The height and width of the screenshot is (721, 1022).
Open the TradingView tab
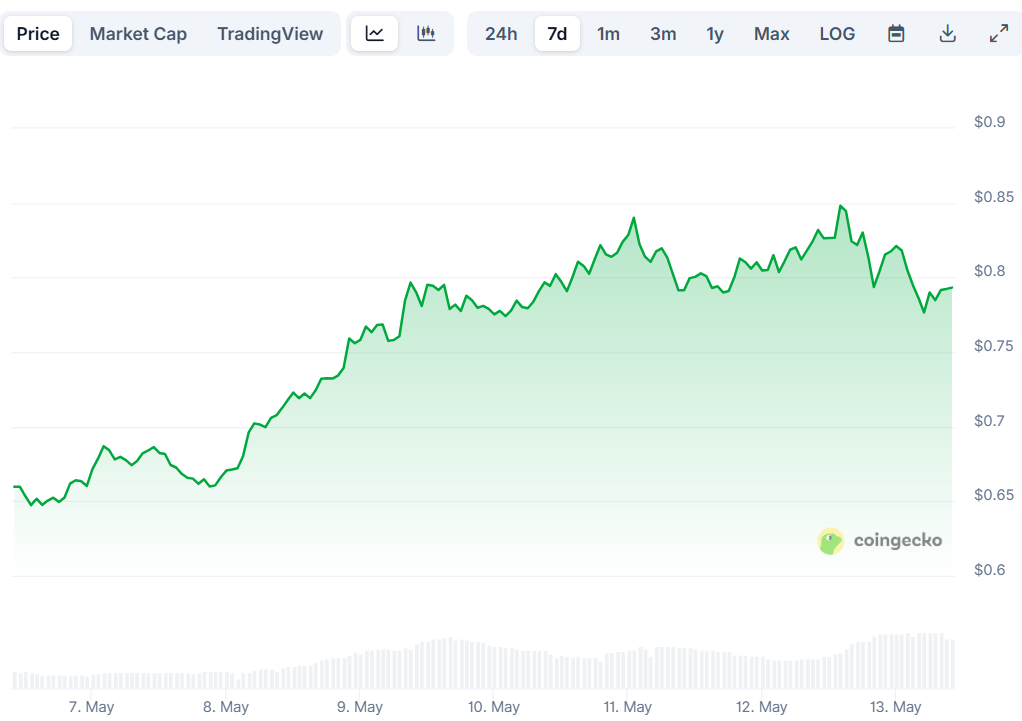click(270, 33)
